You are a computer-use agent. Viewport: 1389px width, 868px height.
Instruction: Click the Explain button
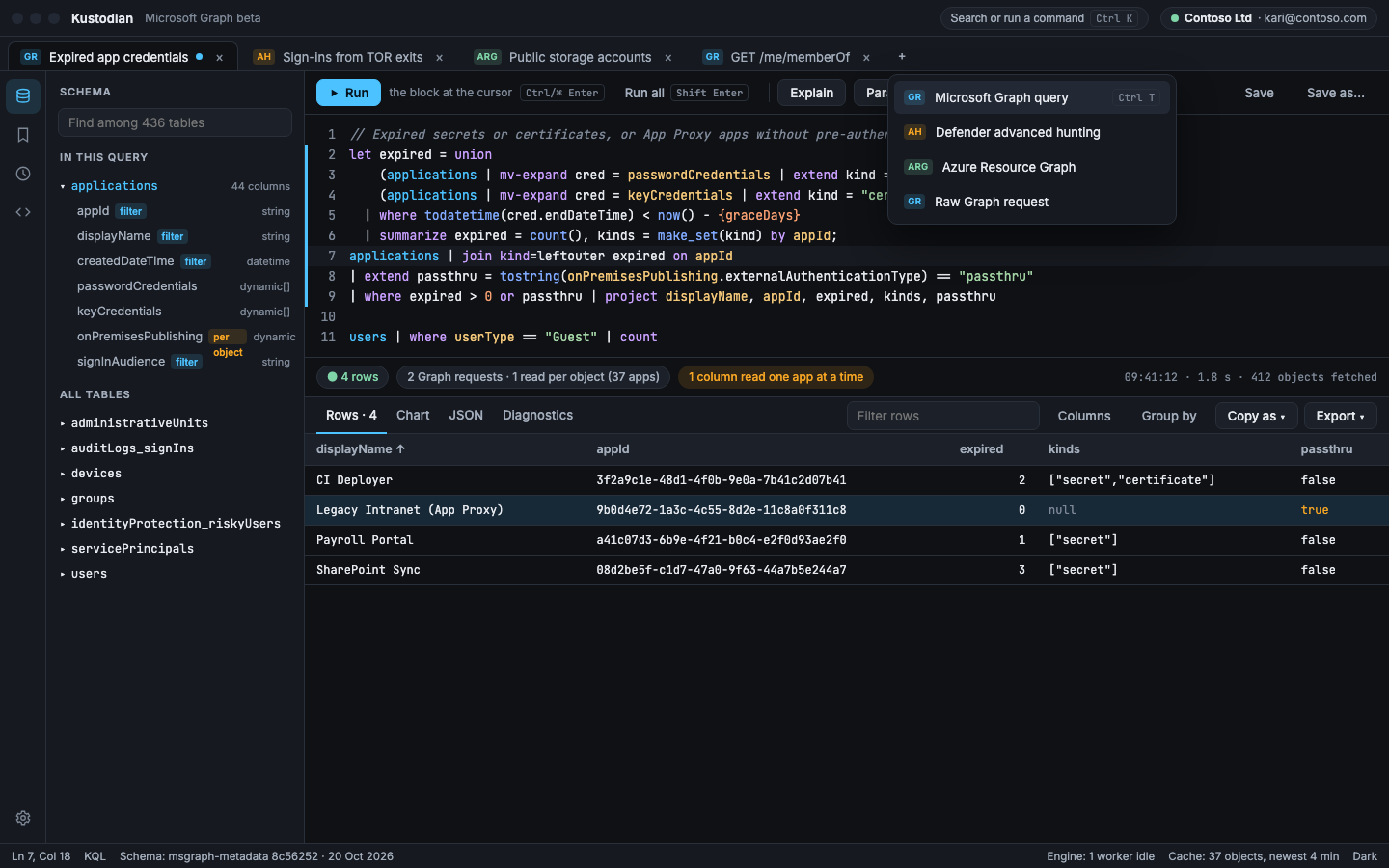point(811,93)
